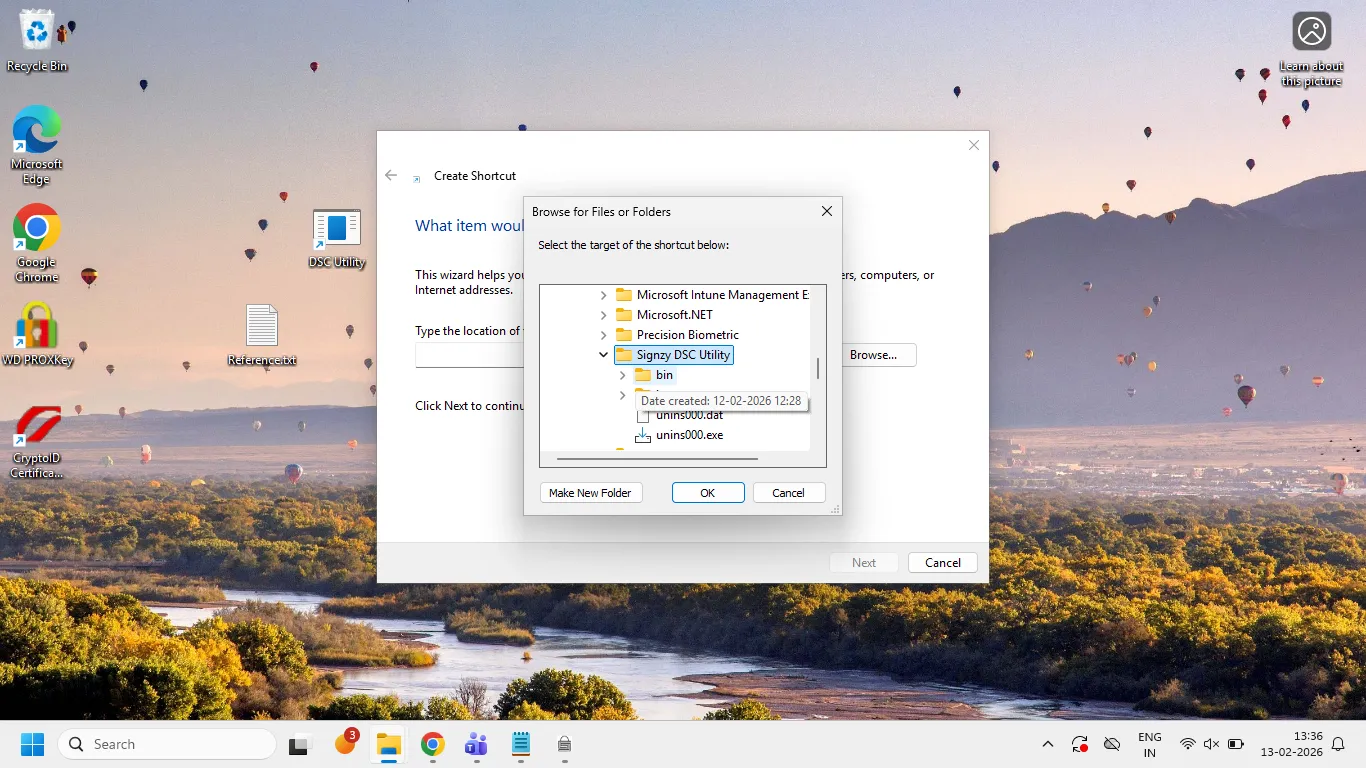1366x768 pixels.
Task: Open the notification bell in the system tray
Action: [1338, 744]
